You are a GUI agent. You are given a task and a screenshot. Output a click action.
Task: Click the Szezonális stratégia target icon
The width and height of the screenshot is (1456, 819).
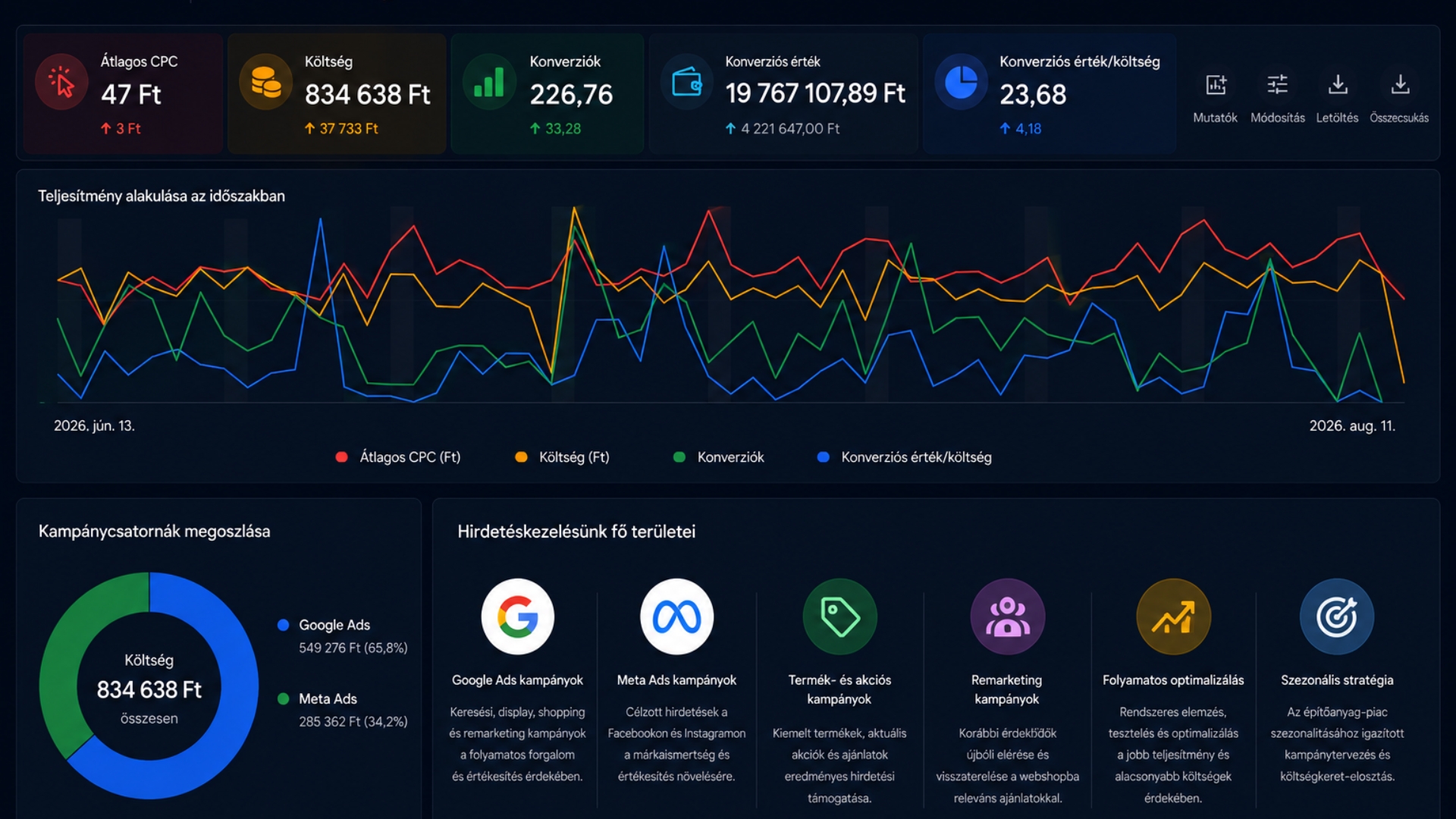(x=1337, y=617)
